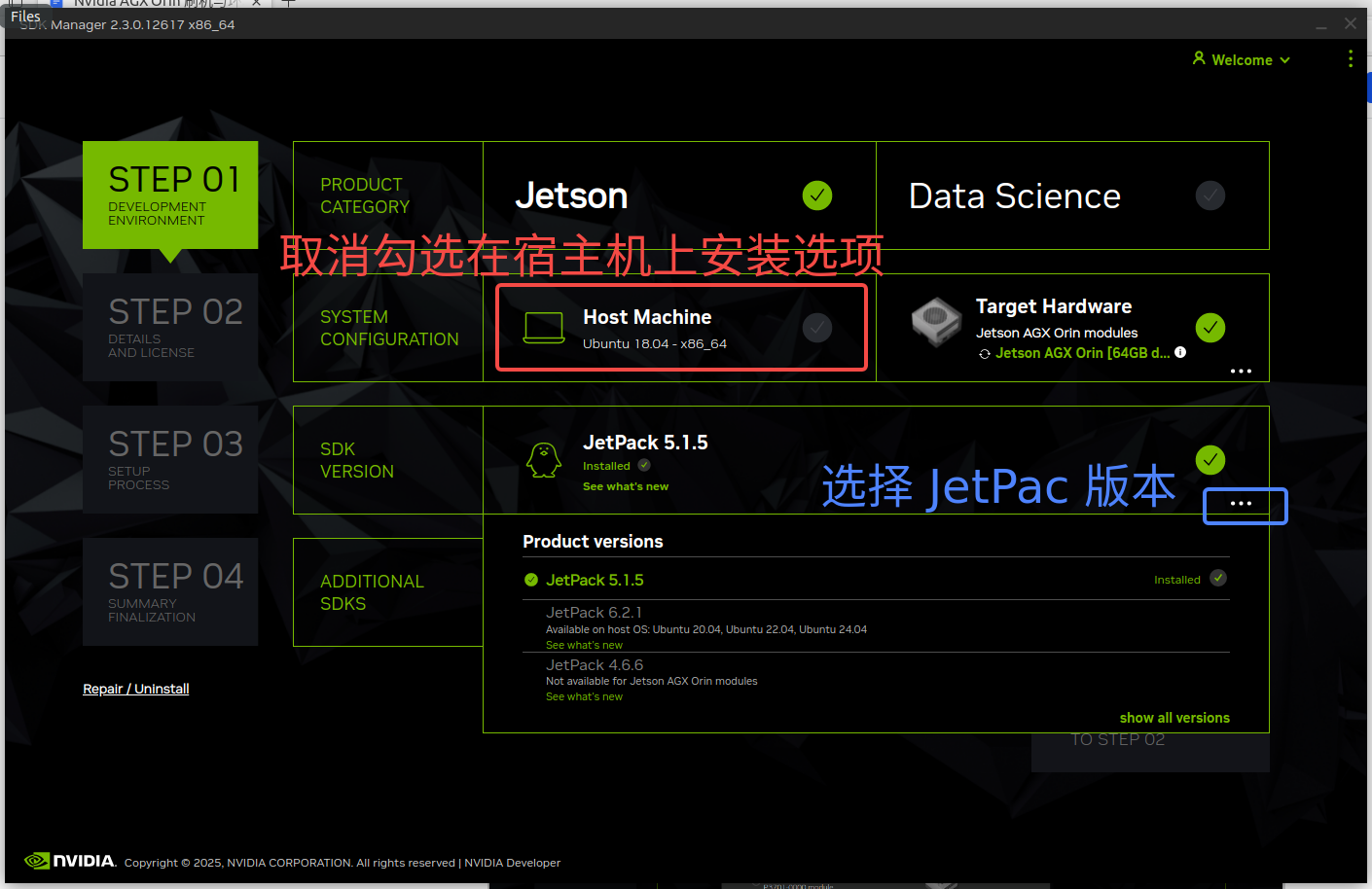The image size is (1372, 889).
Task: Toggle the Data Science category checkmark
Action: point(1210,196)
